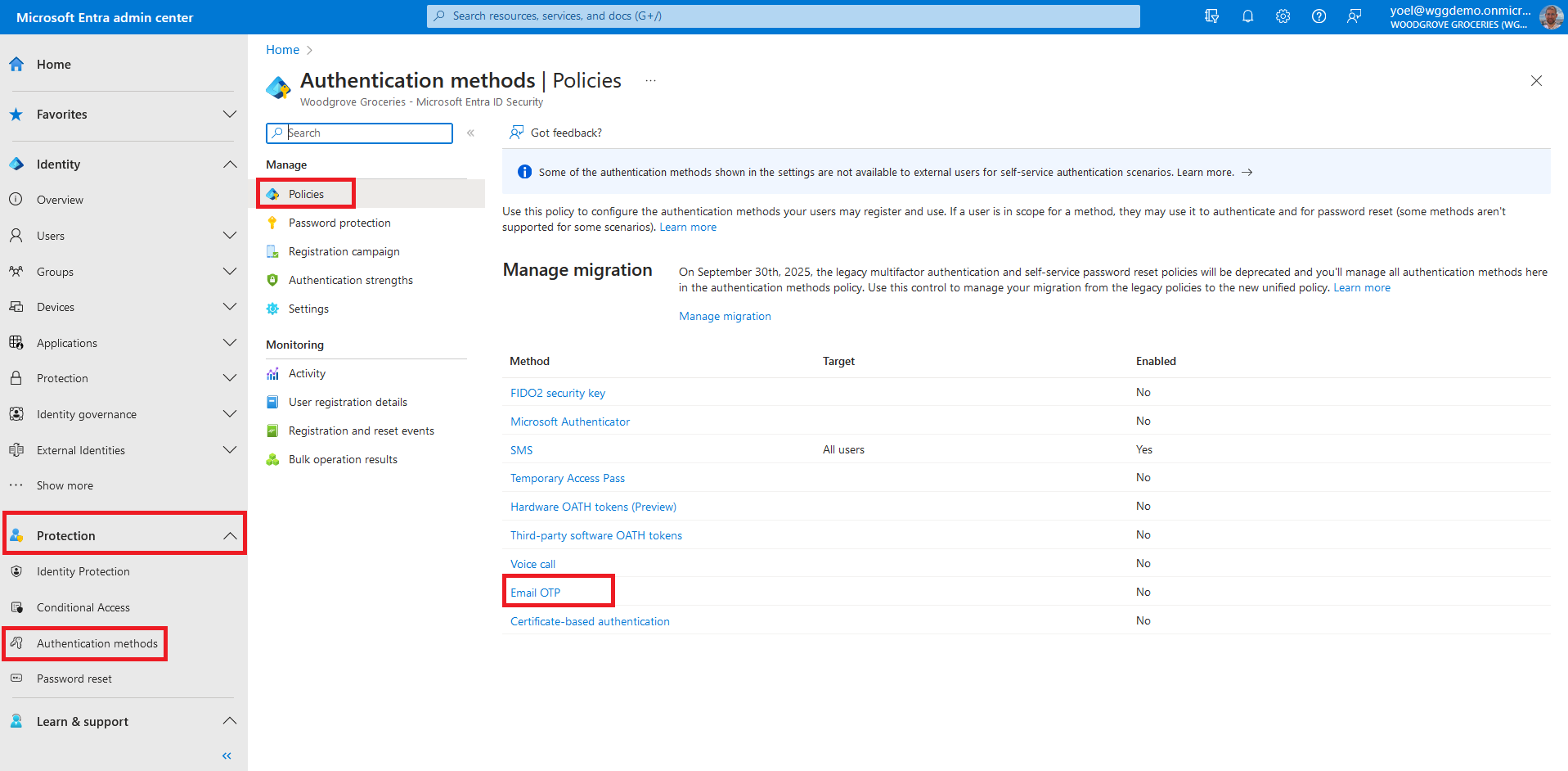Open the FIDO2 security key method
The image size is (1568, 771).
click(x=558, y=393)
